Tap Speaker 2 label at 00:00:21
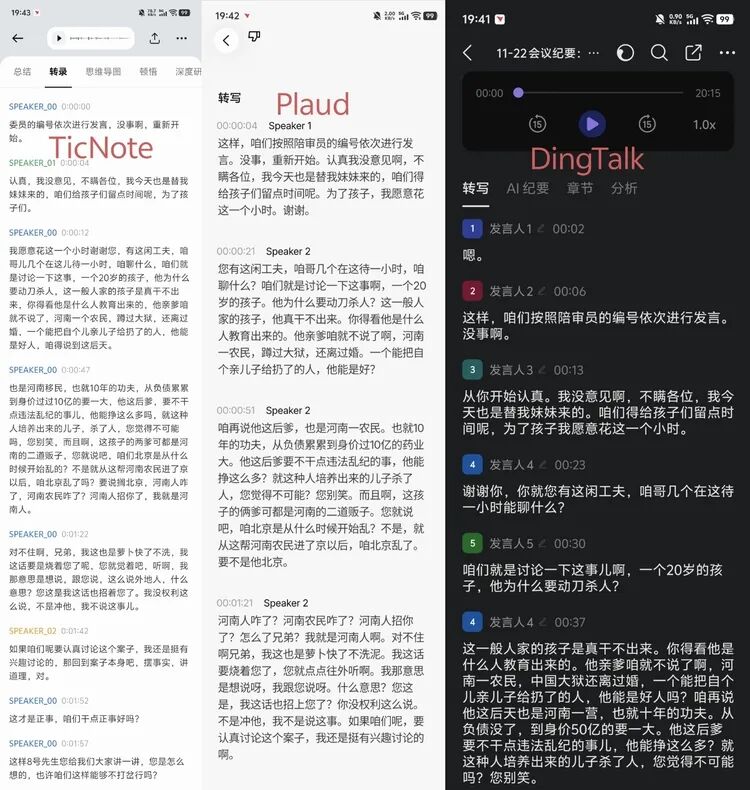This screenshot has height=790, width=750. pos(288,251)
